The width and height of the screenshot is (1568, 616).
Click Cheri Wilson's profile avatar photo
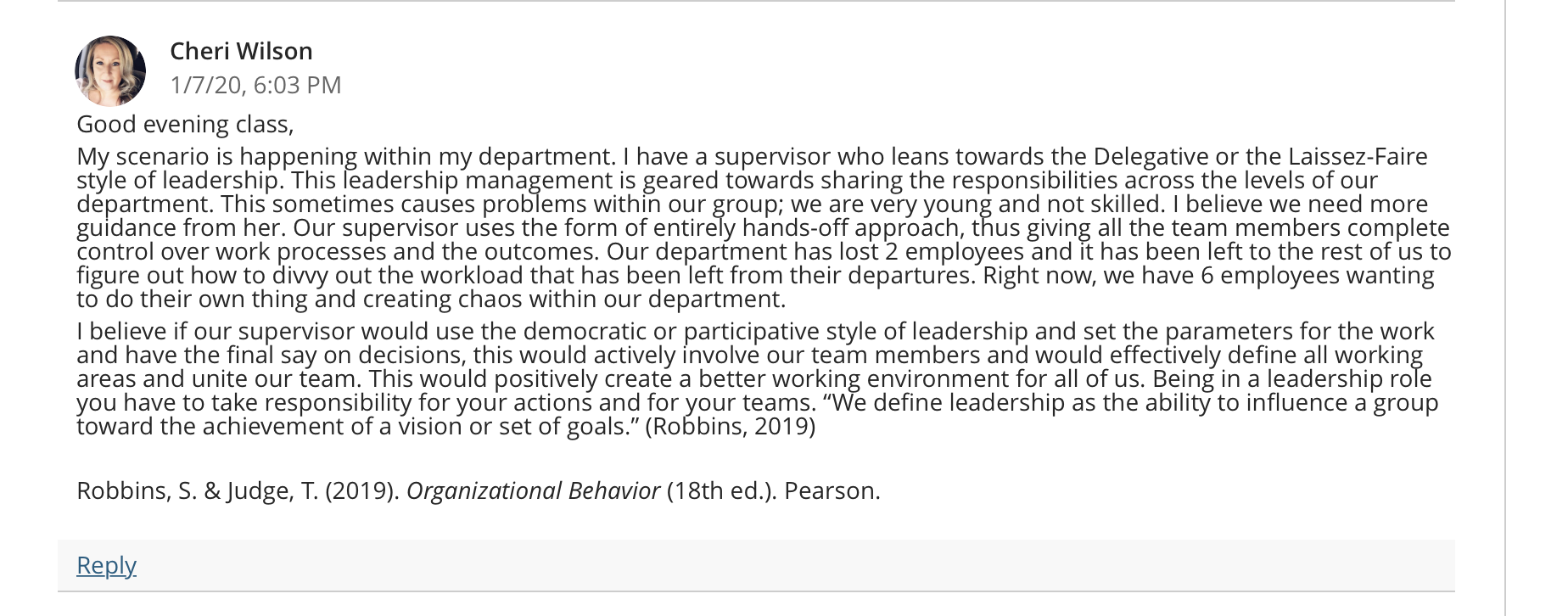[x=110, y=70]
